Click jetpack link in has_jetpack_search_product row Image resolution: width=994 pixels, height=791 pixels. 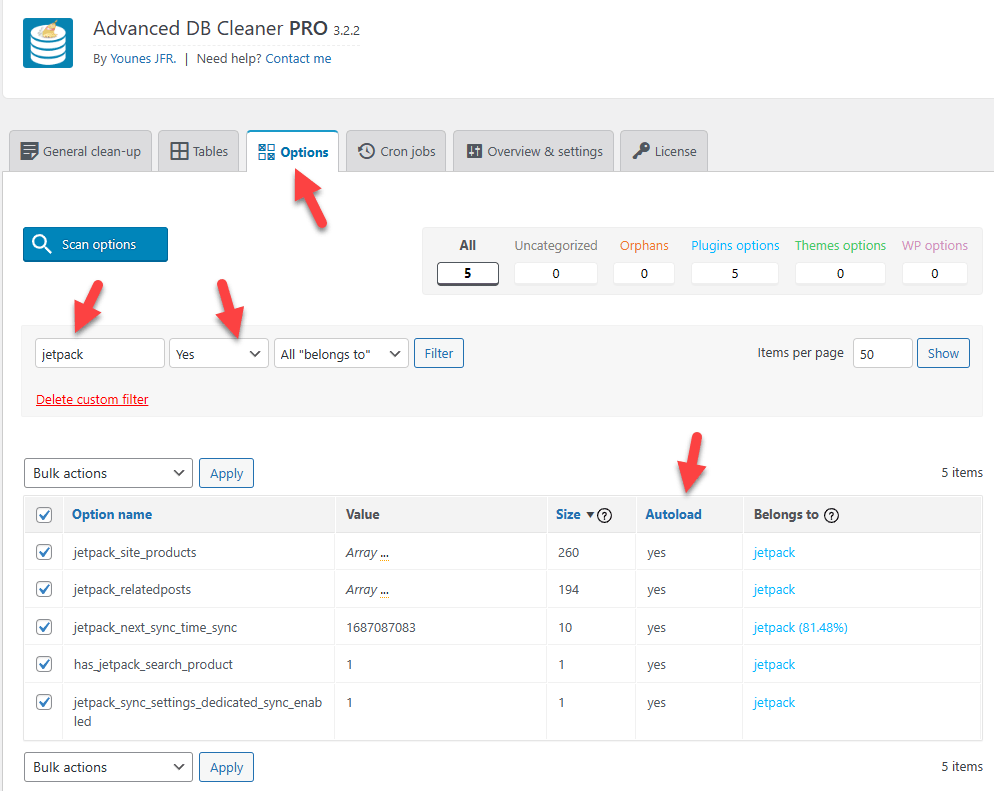click(x=774, y=665)
